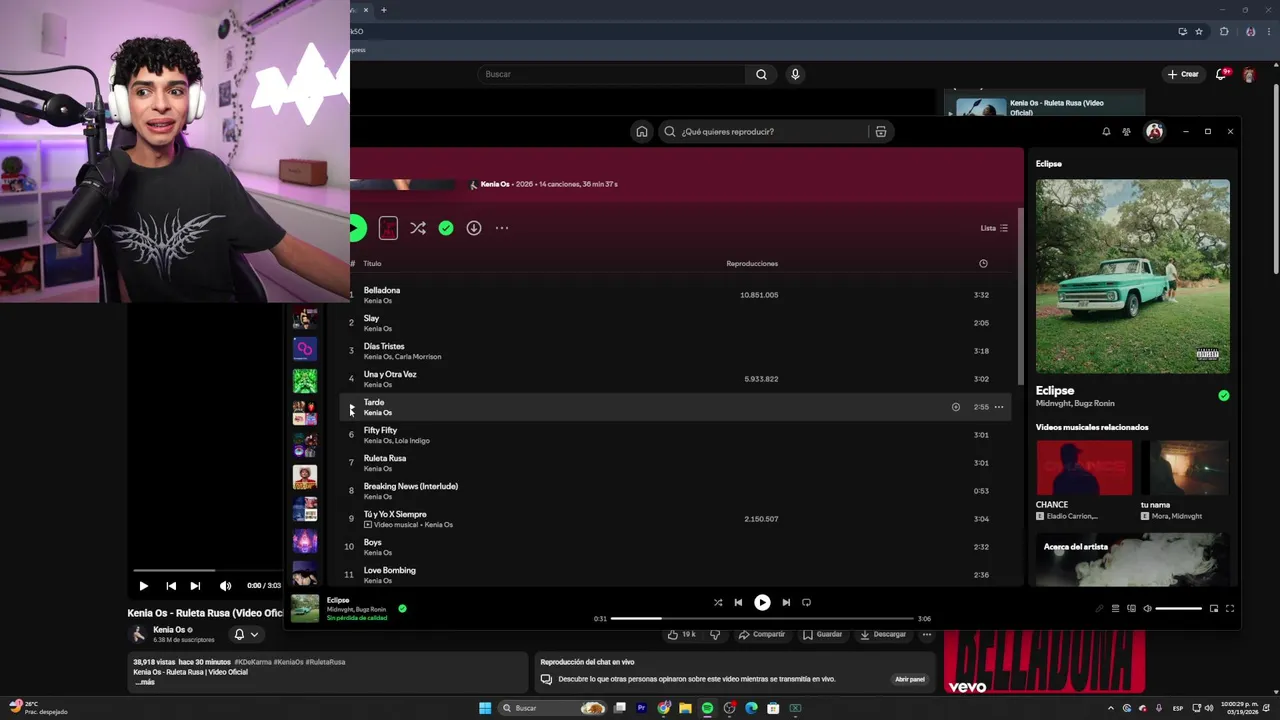Click the YouTube Buscar search field
Viewport: 1280px width, 720px height.
point(612,74)
